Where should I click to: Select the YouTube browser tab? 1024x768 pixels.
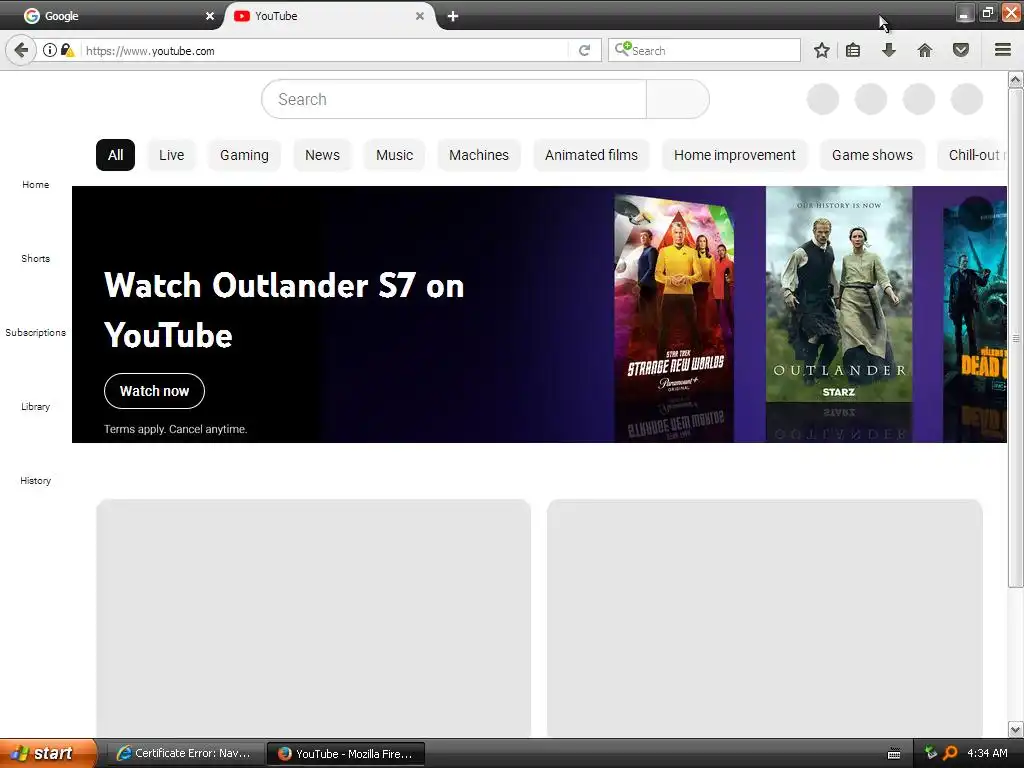pyautogui.click(x=328, y=16)
